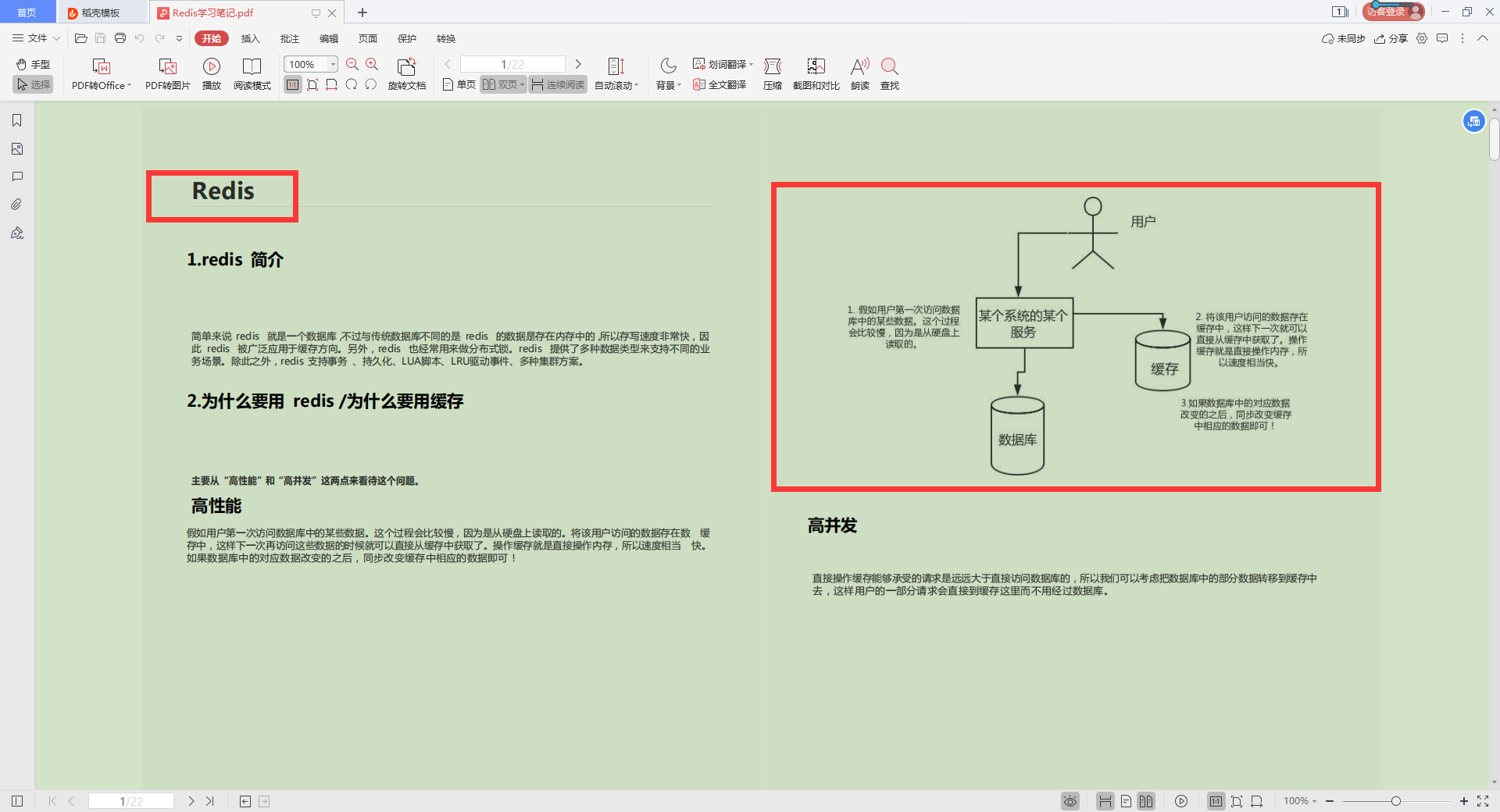
Task: Click the PDF转图片 icon
Action: pos(168,66)
